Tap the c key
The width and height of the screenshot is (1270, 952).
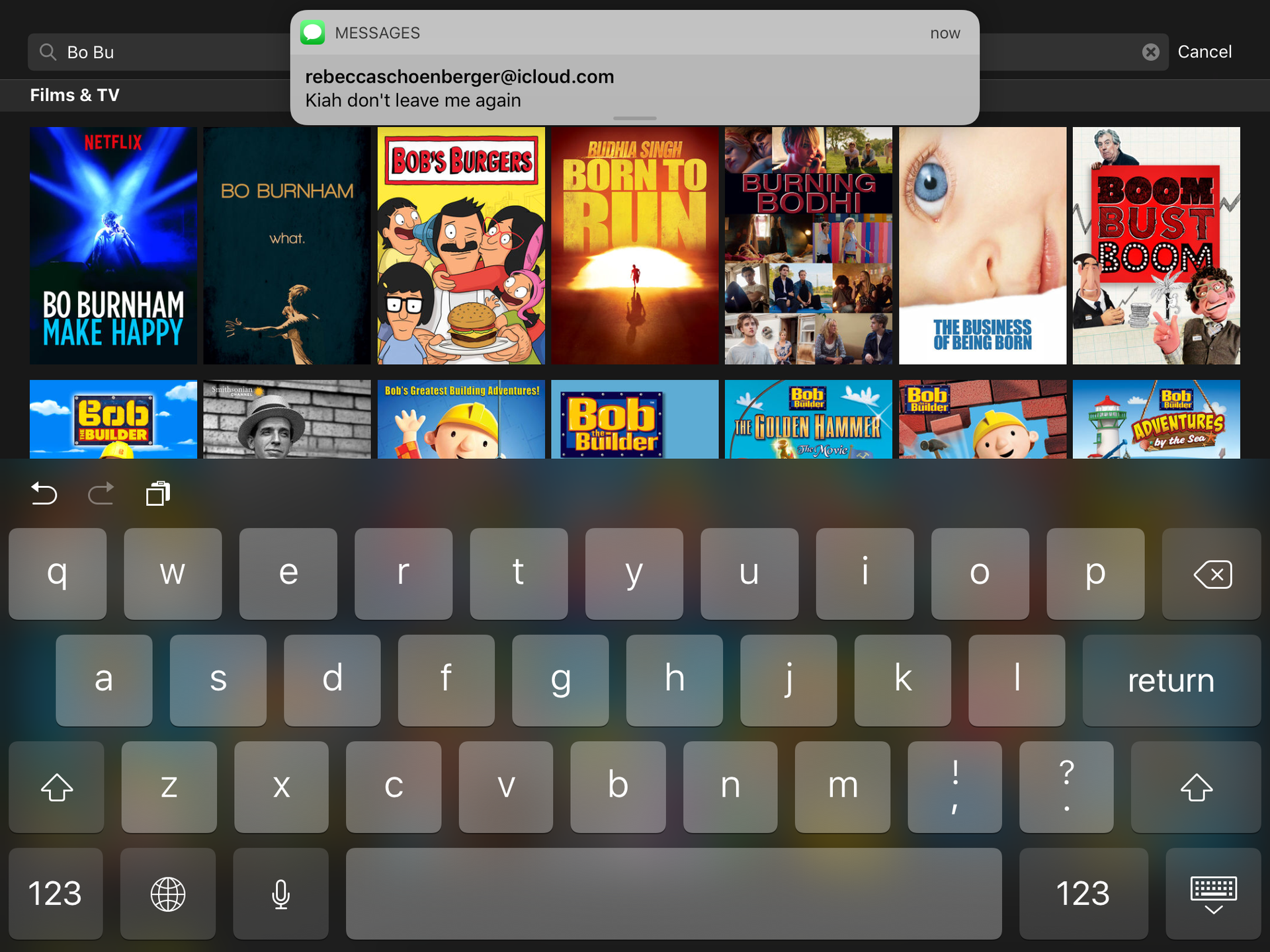[x=394, y=787]
